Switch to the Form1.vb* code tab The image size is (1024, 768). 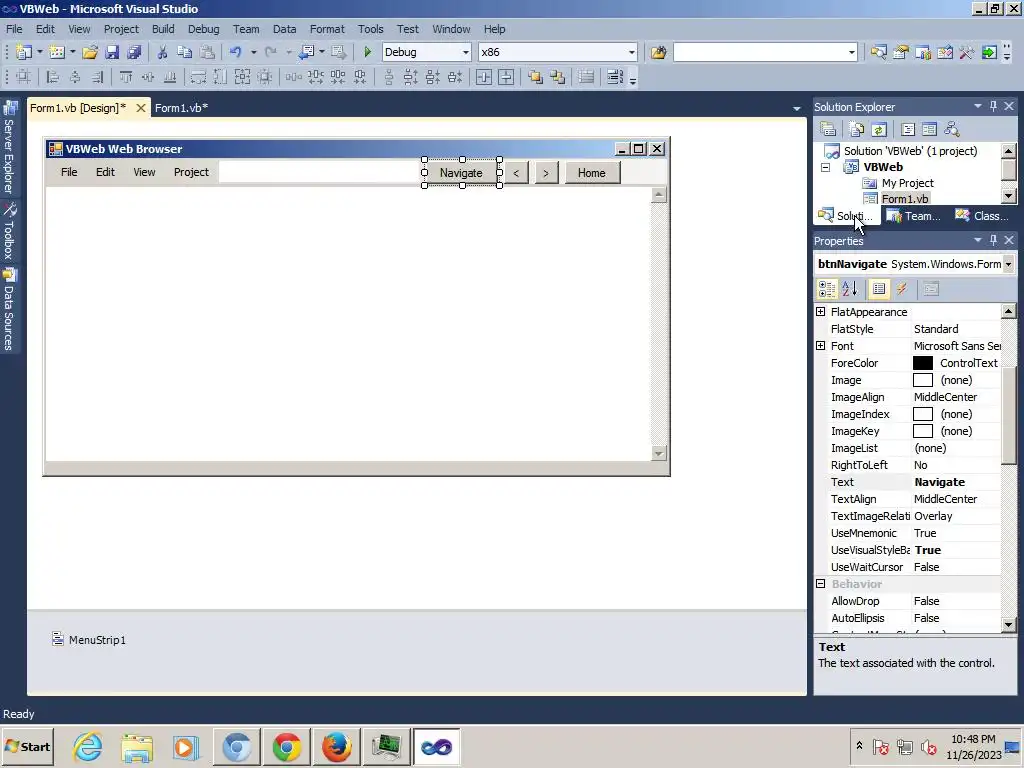(181, 108)
